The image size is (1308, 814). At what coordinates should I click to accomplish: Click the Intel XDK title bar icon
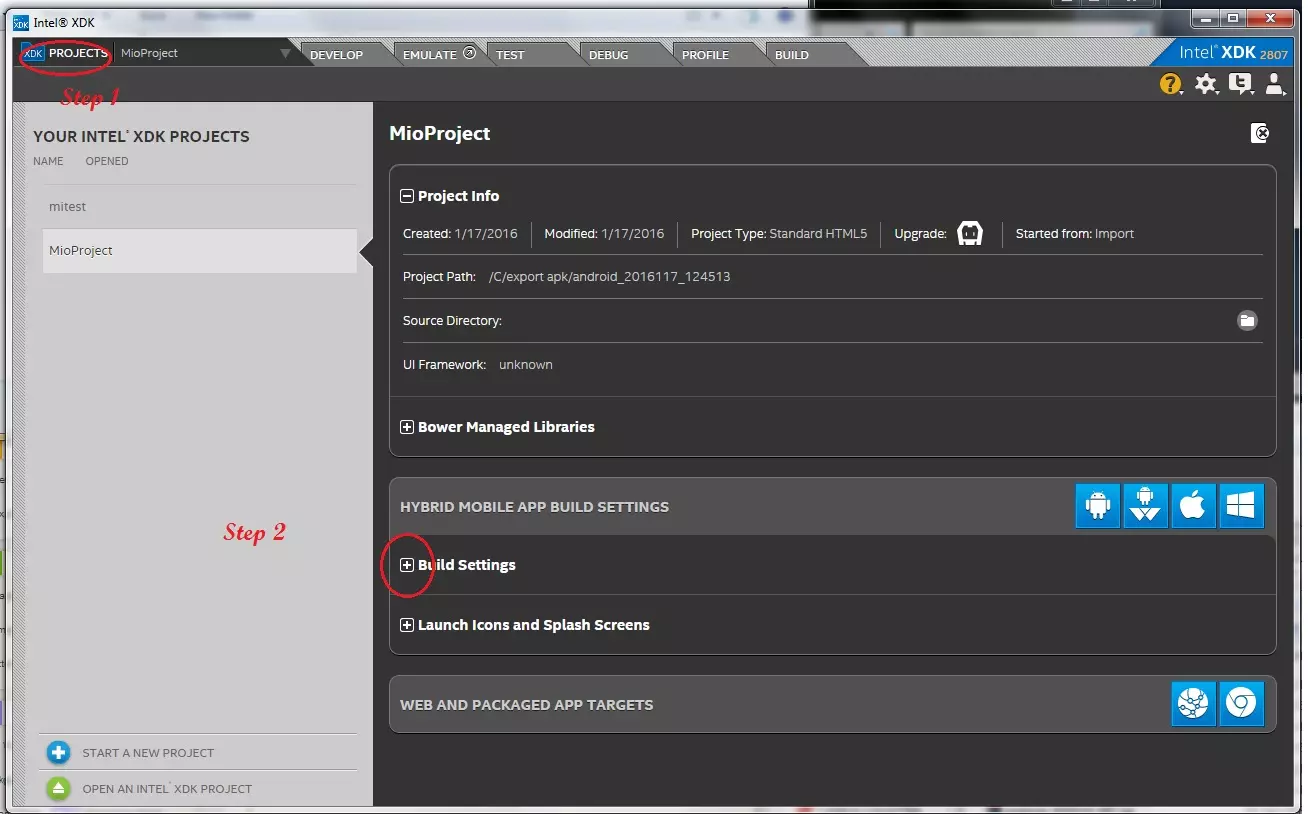21,21
